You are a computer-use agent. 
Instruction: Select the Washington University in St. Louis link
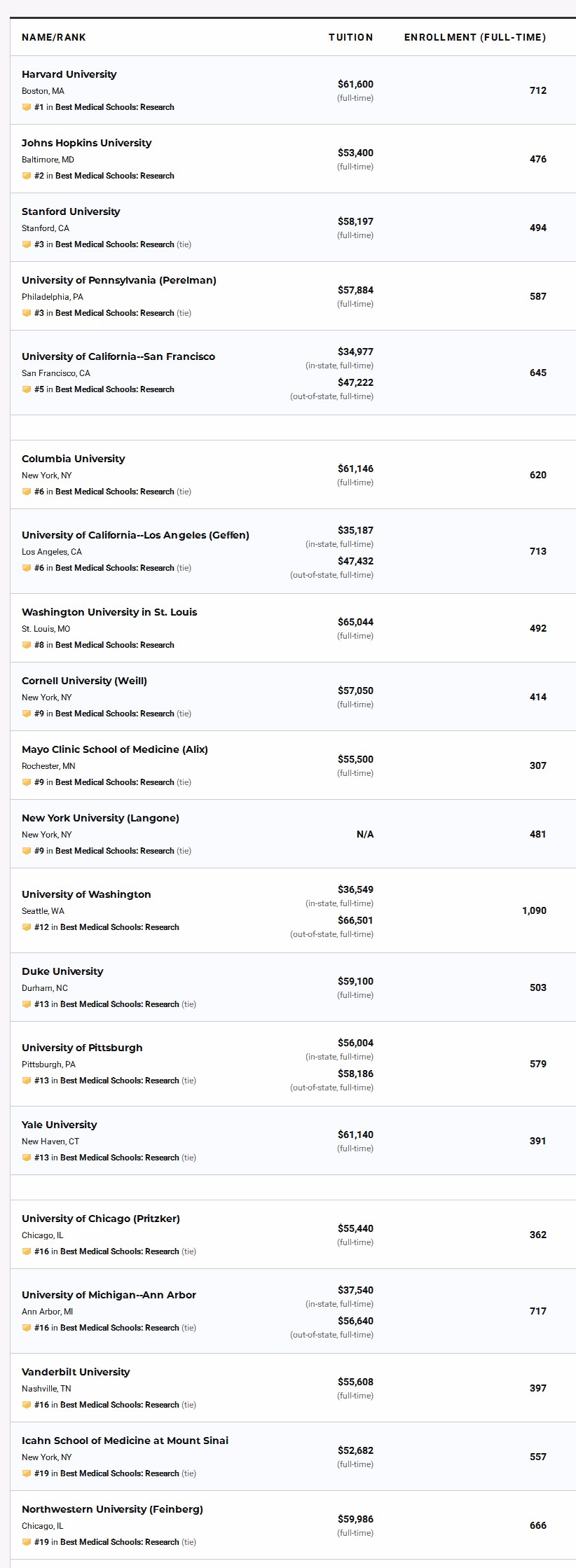pyautogui.click(x=109, y=612)
